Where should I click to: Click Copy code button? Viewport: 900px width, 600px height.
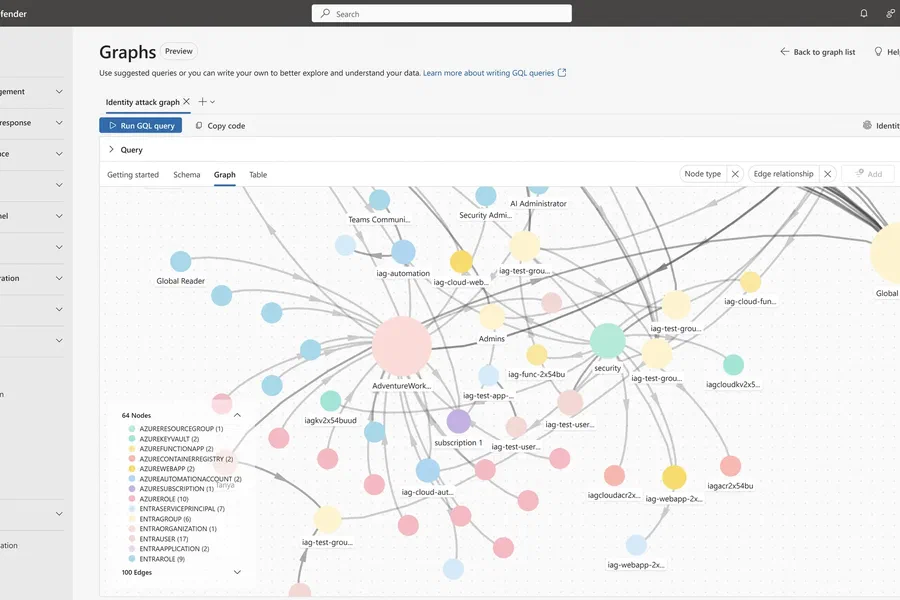[x=220, y=125]
